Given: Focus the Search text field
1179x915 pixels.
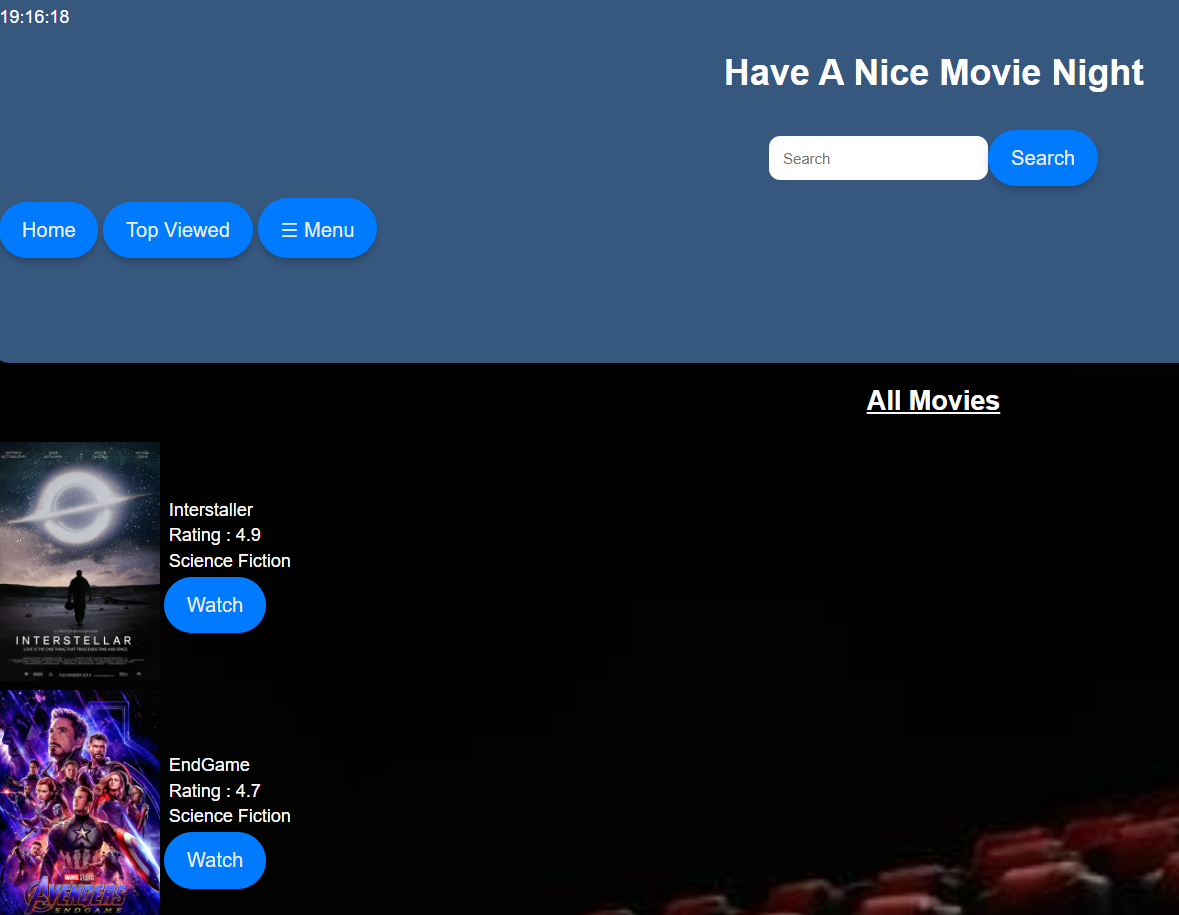Looking at the screenshot, I should [877, 158].
